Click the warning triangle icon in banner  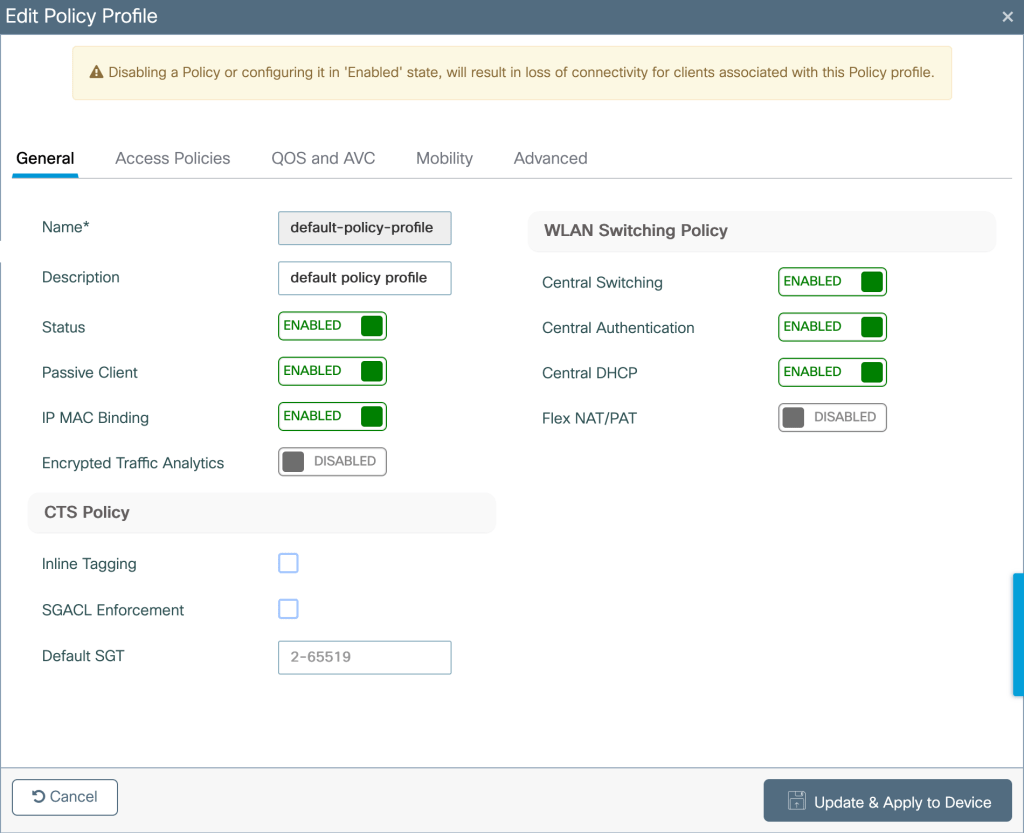tap(96, 72)
